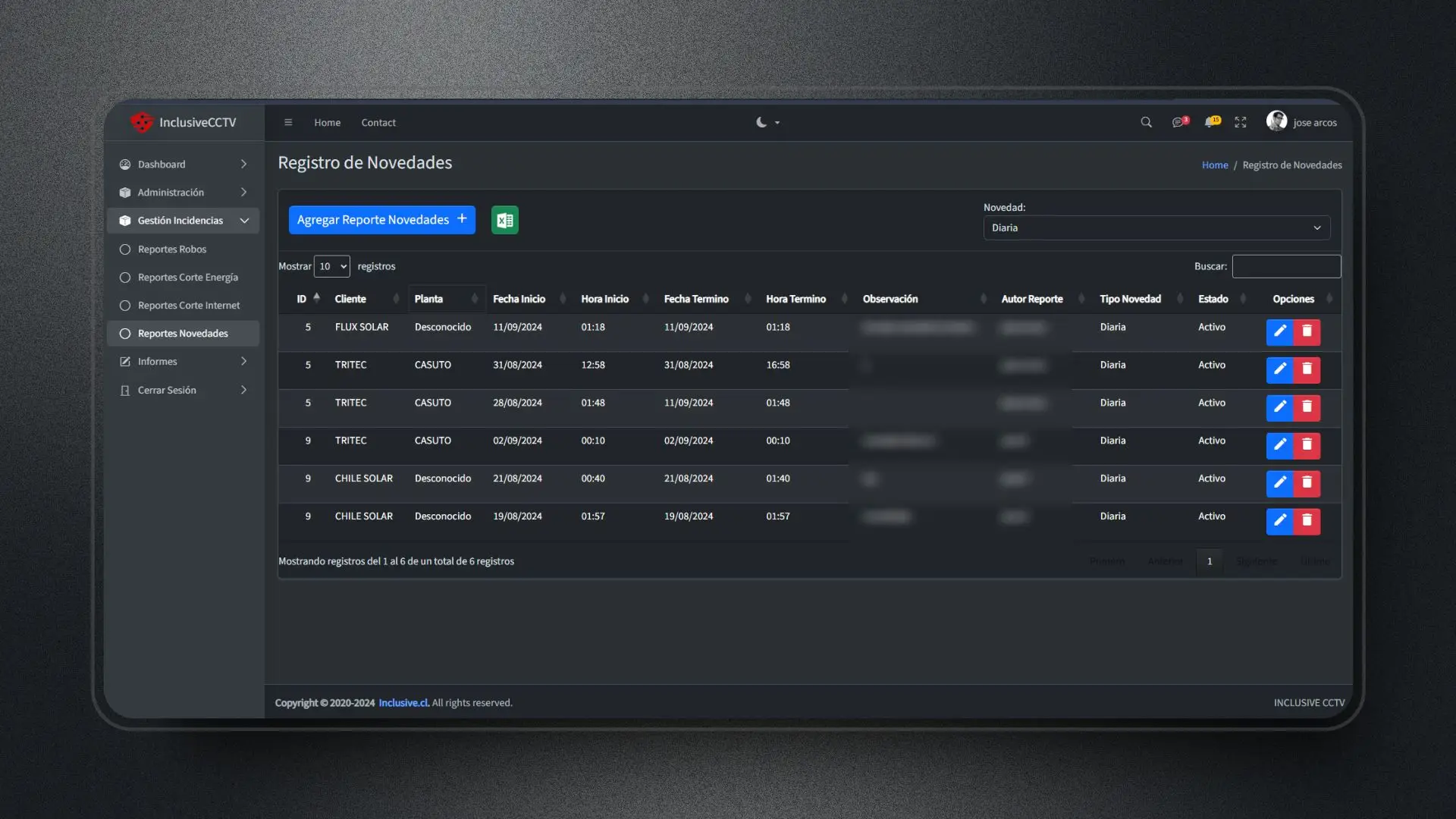Collapse the Gestión Incidencias section
This screenshot has height=819, width=1456.
(x=183, y=221)
